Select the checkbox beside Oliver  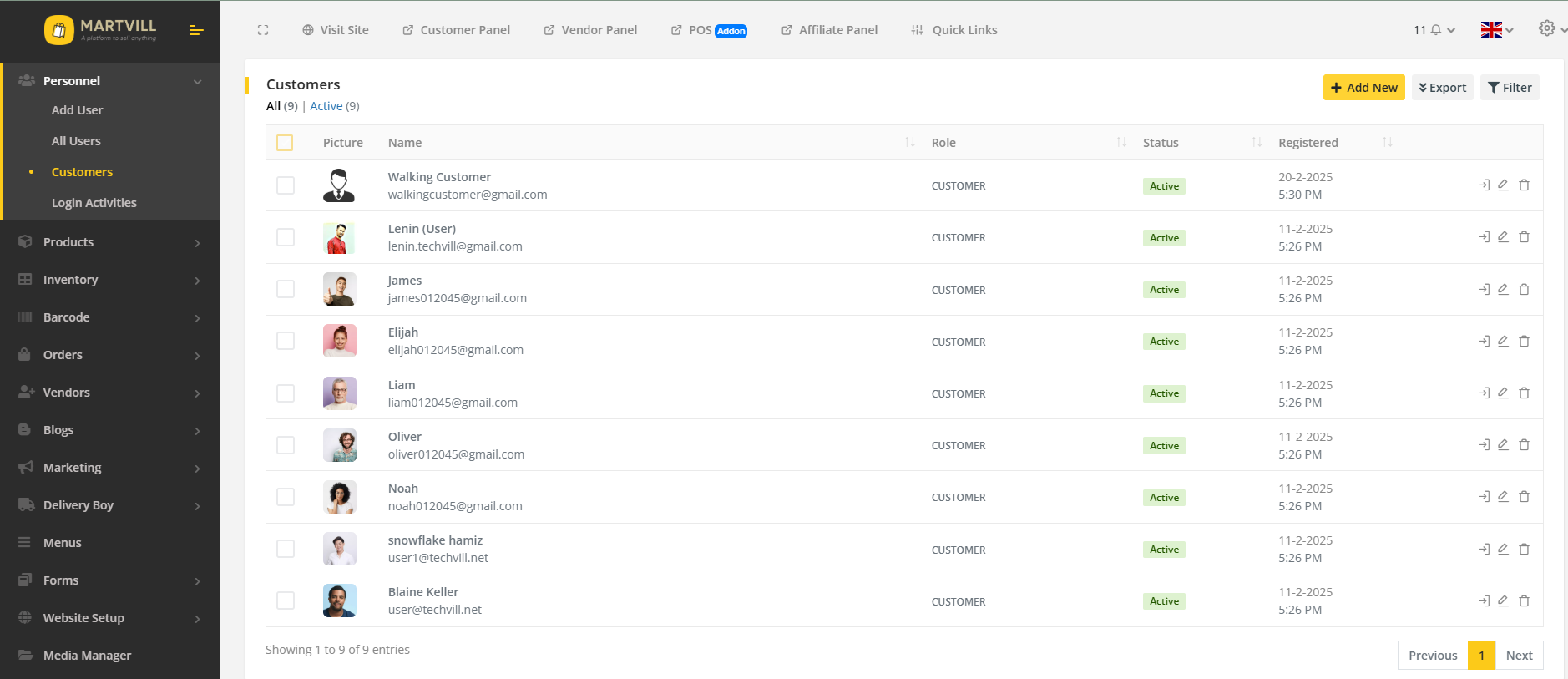[x=286, y=445]
